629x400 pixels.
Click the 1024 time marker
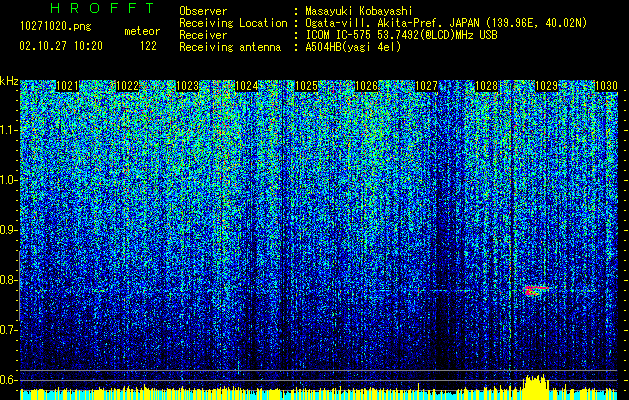coord(247,86)
